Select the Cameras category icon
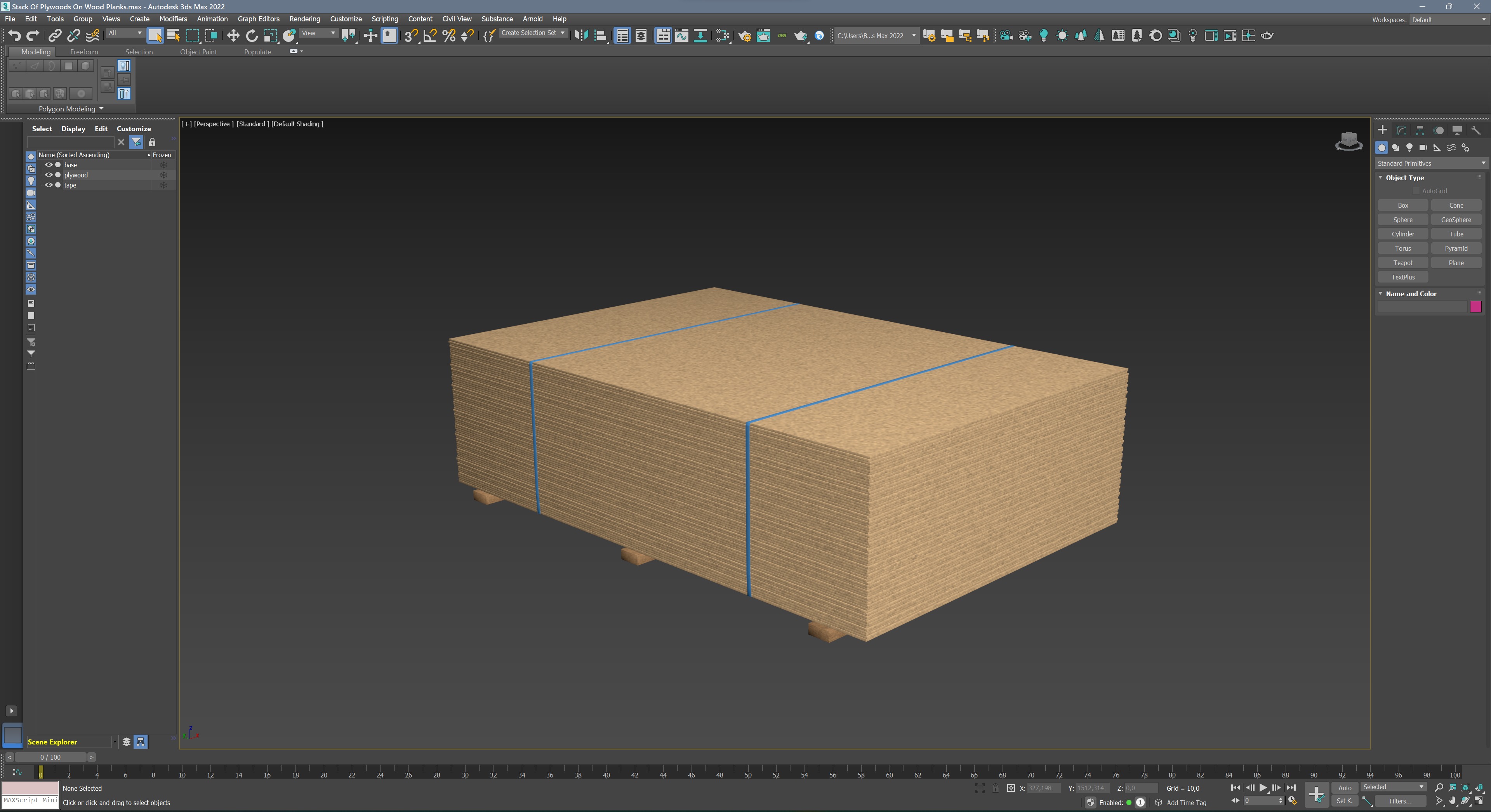The height and width of the screenshot is (812, 1491). click(1423, 147)
